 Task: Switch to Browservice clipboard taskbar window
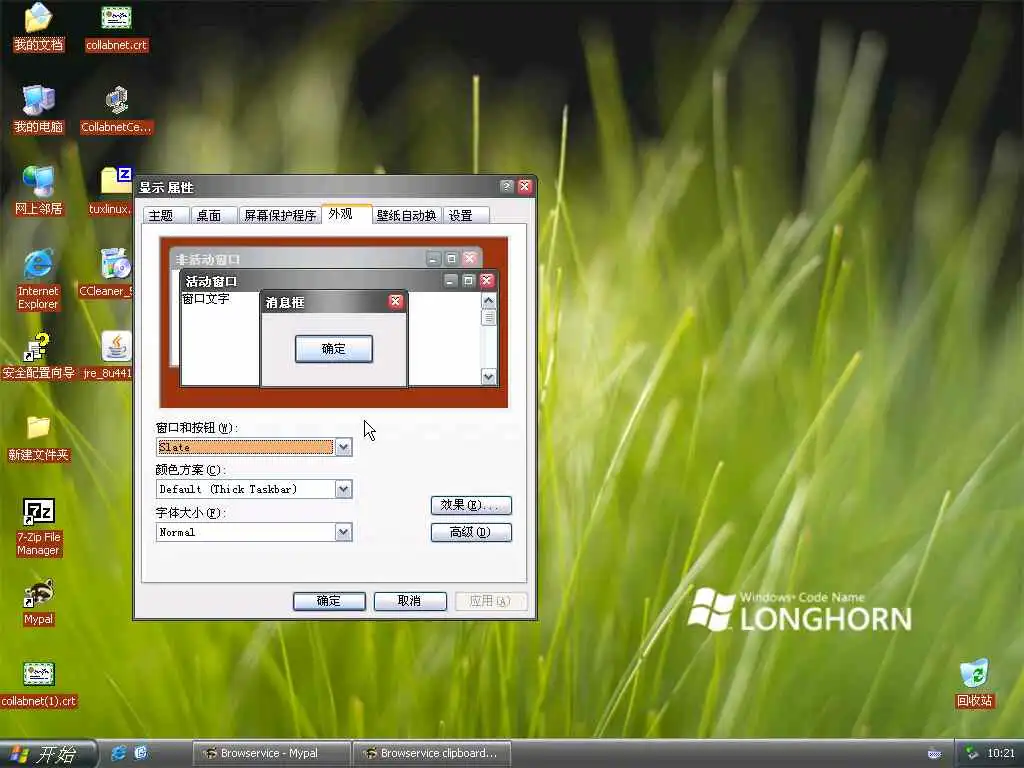[432, 754]
